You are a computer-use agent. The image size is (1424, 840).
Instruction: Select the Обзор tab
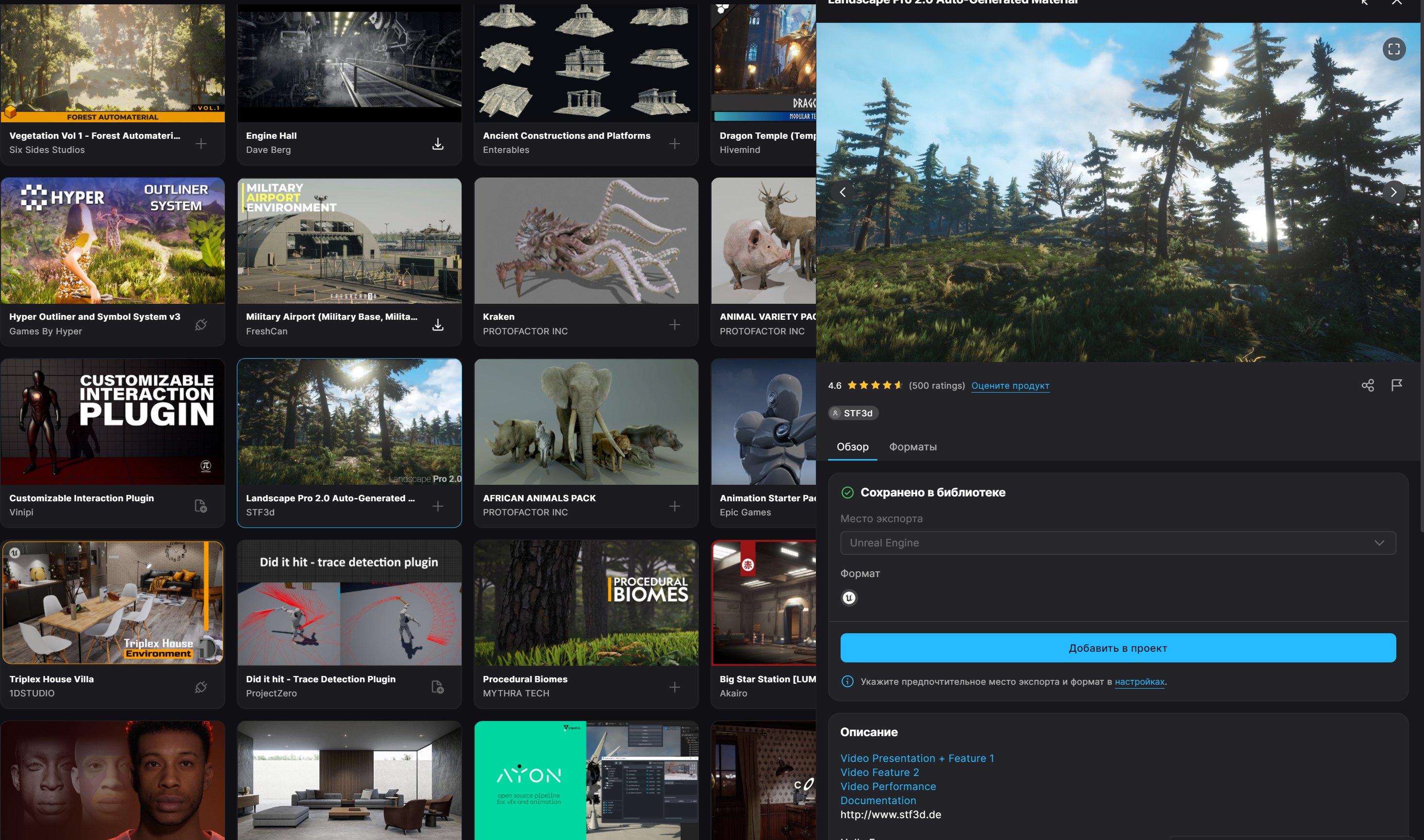[852, 446]
